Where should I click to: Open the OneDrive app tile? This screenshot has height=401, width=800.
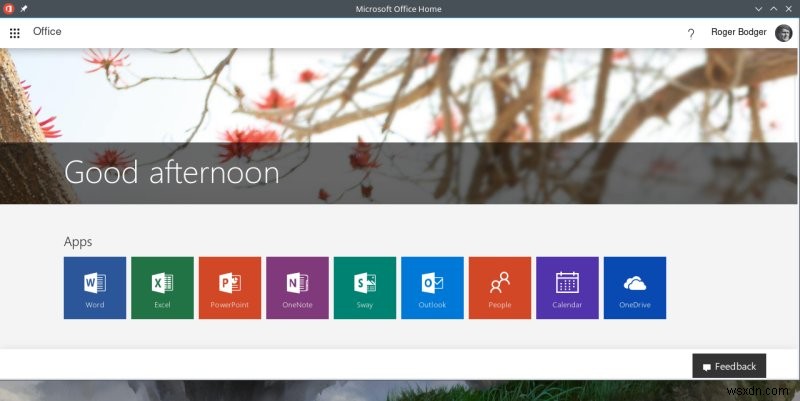(635, 288)
